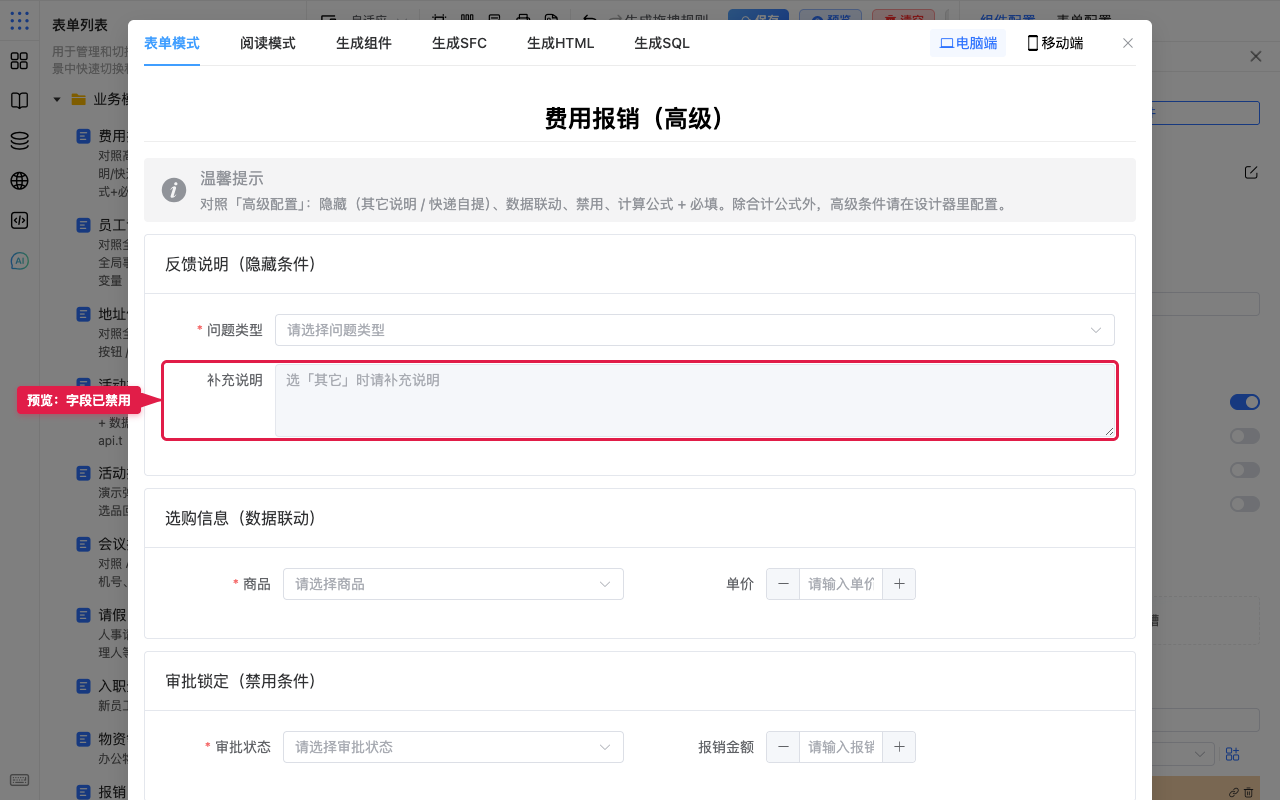Increase the 报销金额 value with plus button

899,747
